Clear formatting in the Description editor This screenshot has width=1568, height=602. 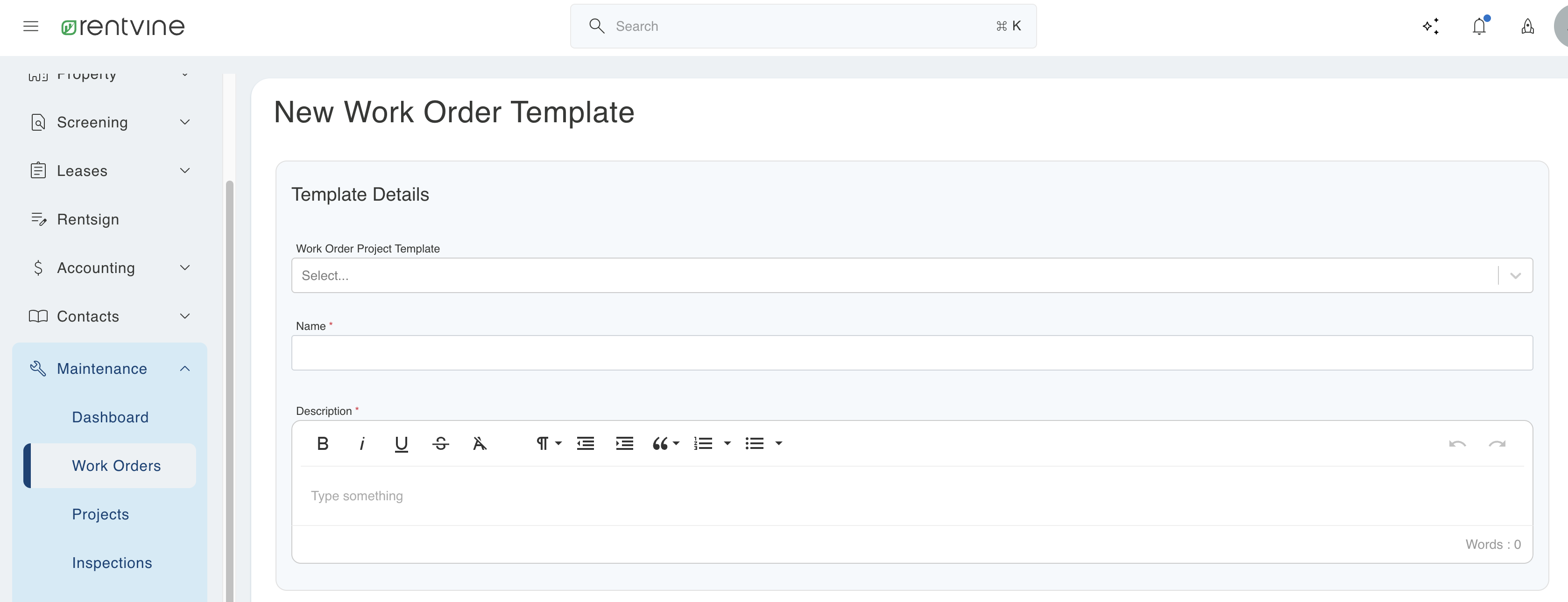[x=480, y=444]
